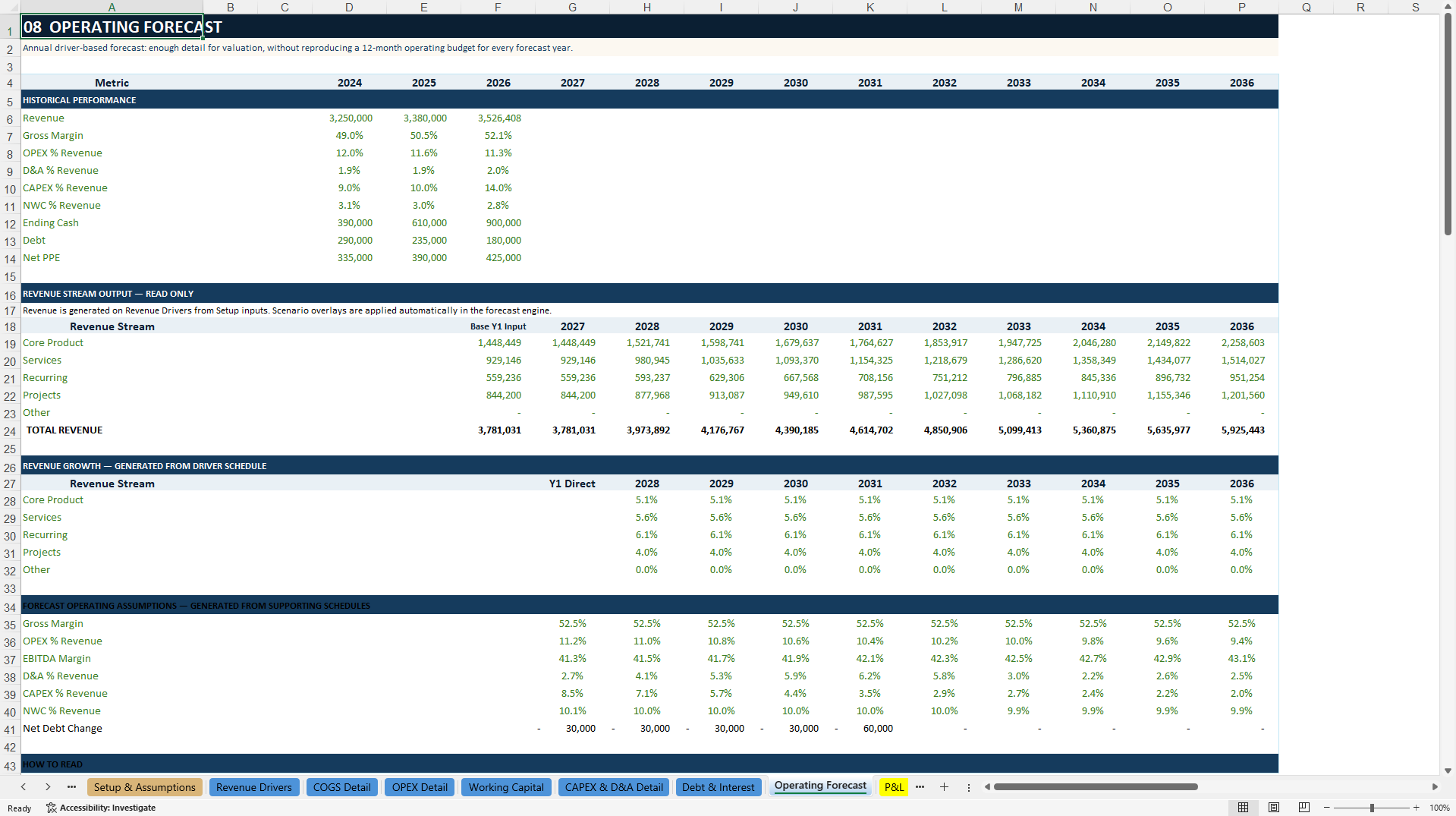Click vertical scrollbar down arrow
The width and height of the screenshot is (1456, 816).
pyautogui.click(x=1448, y=770)
